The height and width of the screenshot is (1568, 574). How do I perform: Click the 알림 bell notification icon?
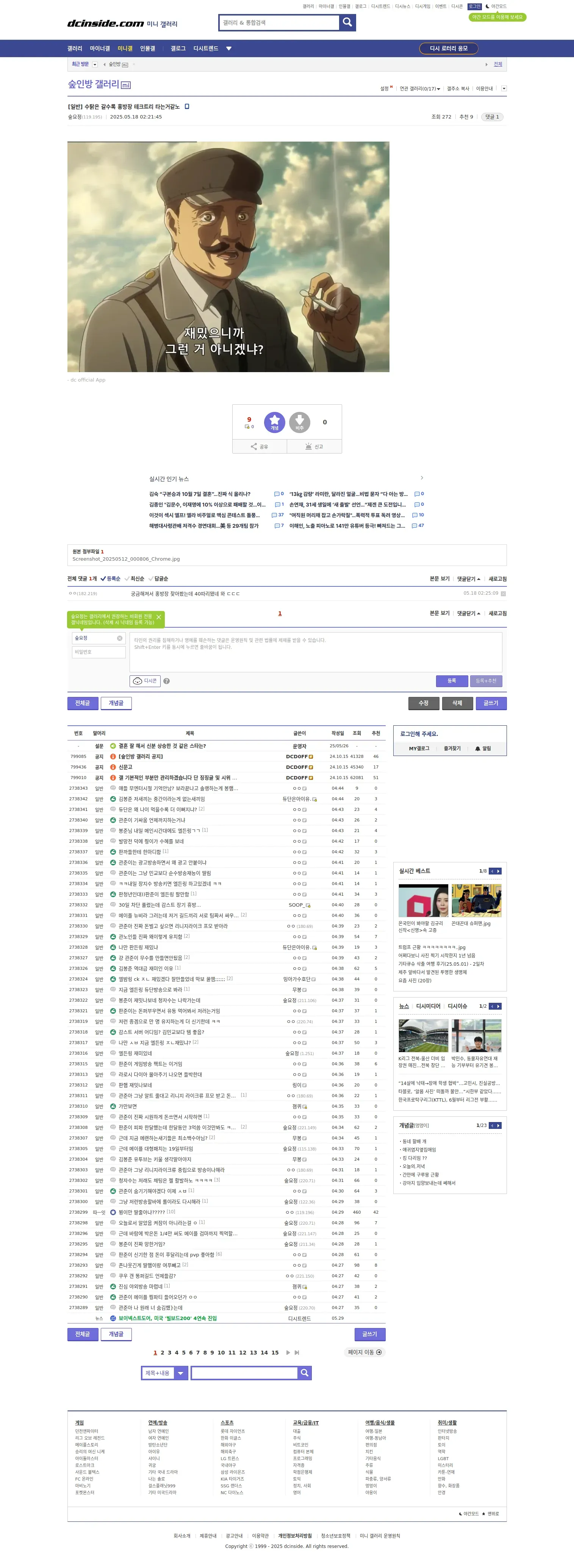point(483,749)
